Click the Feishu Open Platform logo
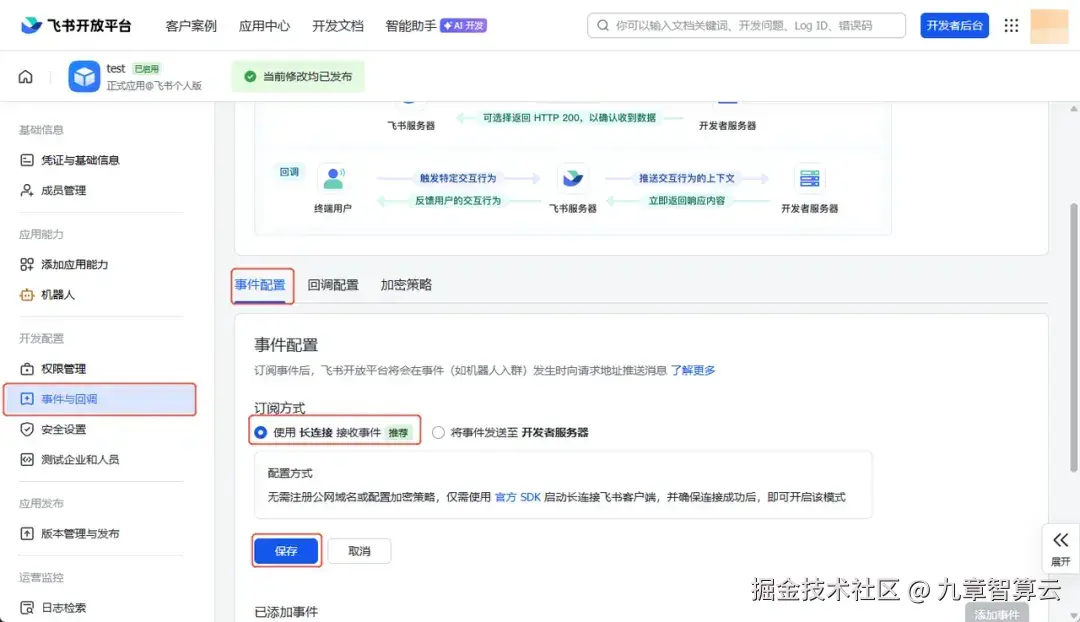 point(76,25)
